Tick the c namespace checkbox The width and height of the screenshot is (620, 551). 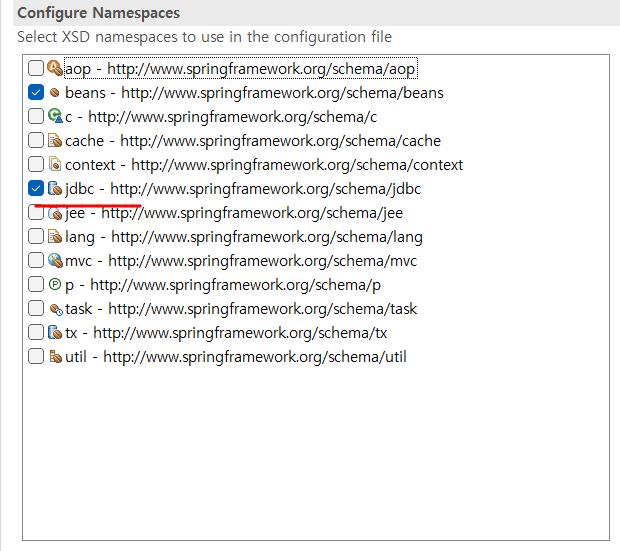(36, 116)
